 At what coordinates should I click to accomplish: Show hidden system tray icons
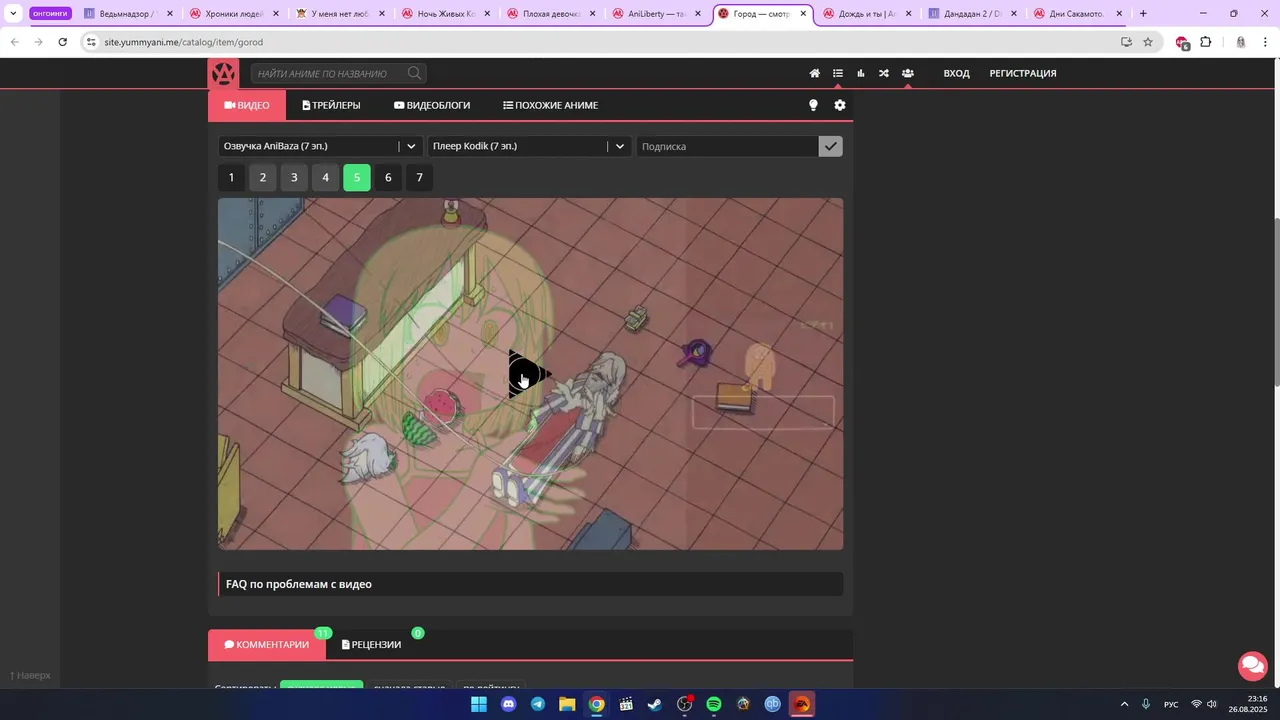pos(1124,704)
